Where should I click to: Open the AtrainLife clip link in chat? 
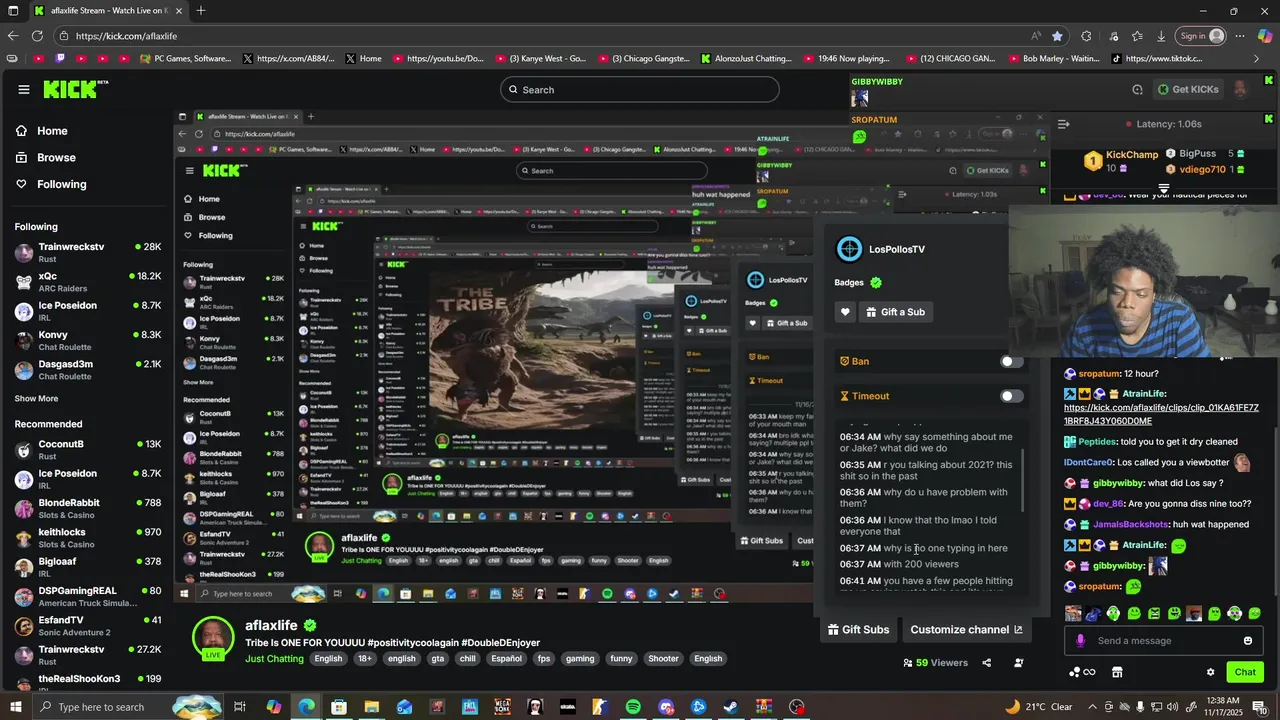[1161, 414]
